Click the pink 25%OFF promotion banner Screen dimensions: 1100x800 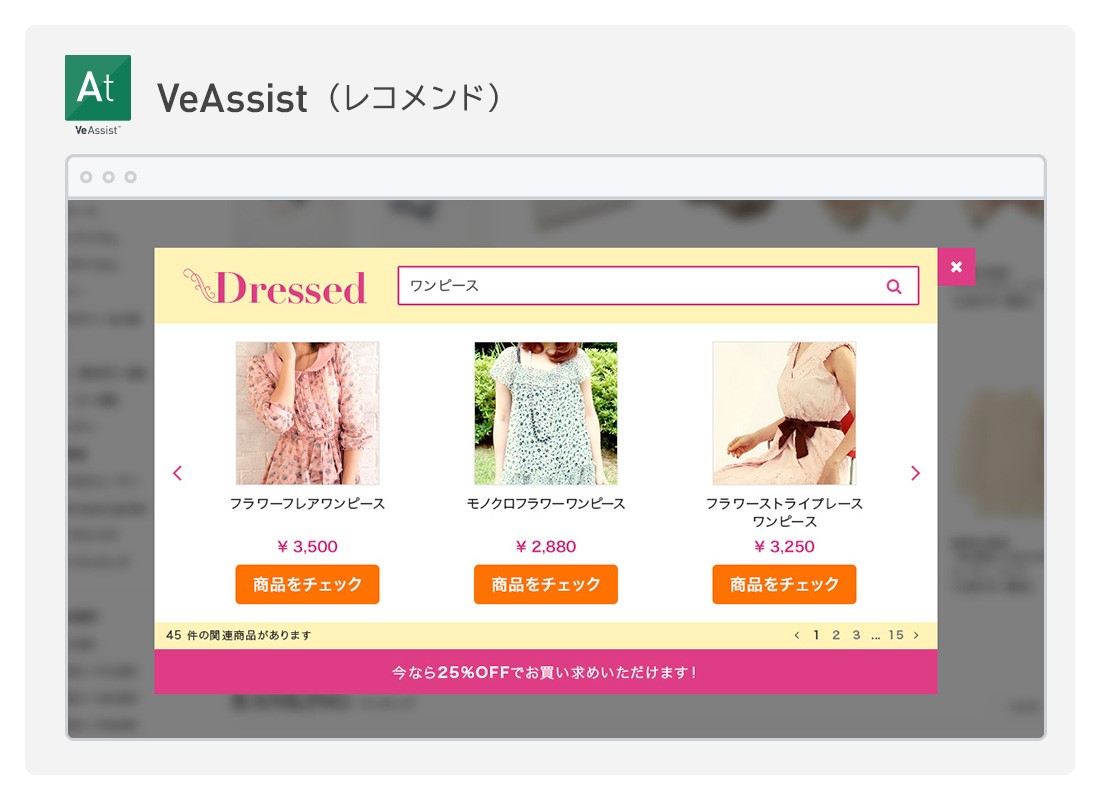click(546, 672)
